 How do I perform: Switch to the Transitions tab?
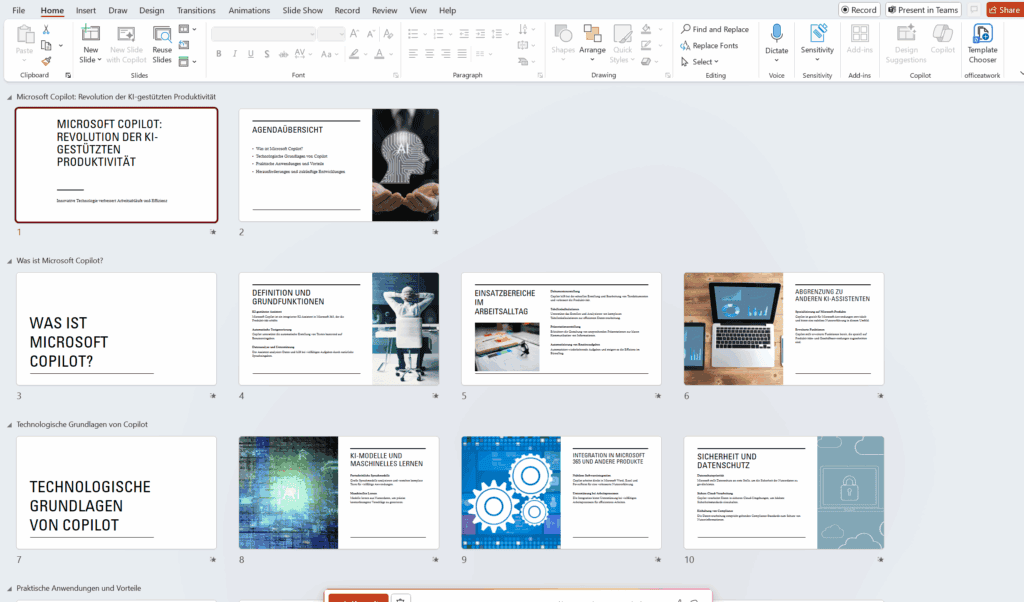196,10
